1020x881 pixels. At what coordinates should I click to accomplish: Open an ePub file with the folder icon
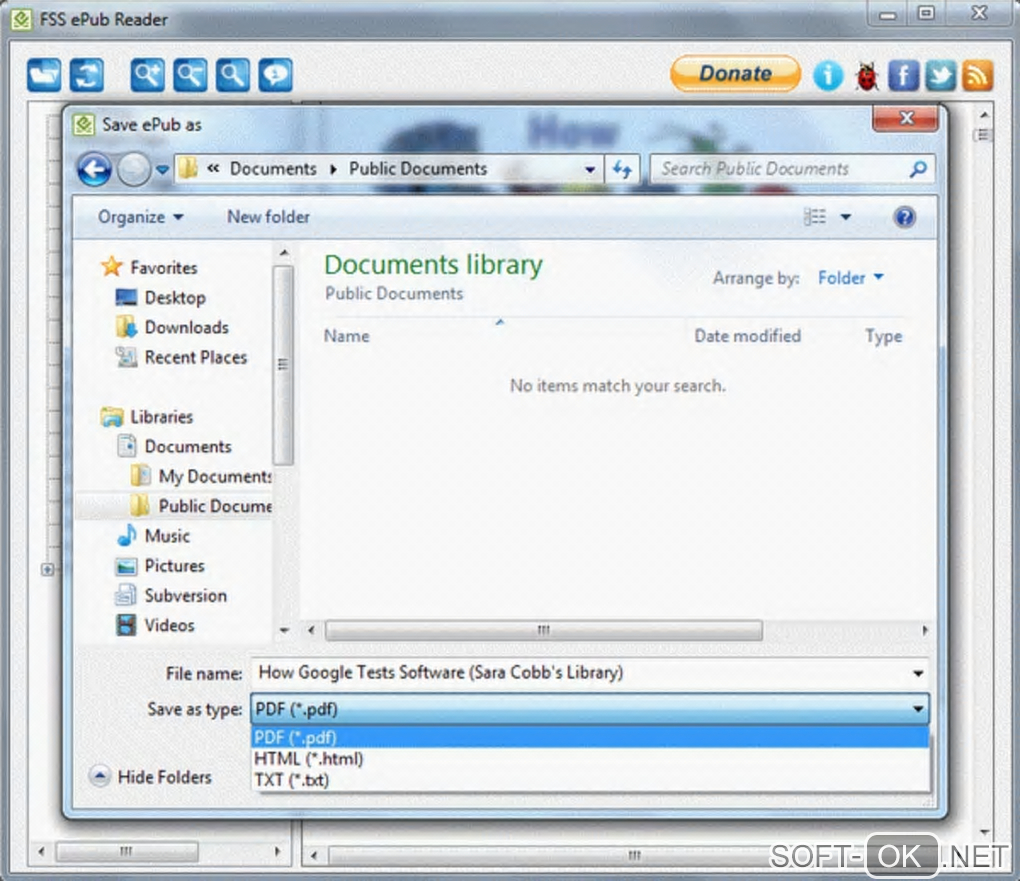(x=44, y=75)
